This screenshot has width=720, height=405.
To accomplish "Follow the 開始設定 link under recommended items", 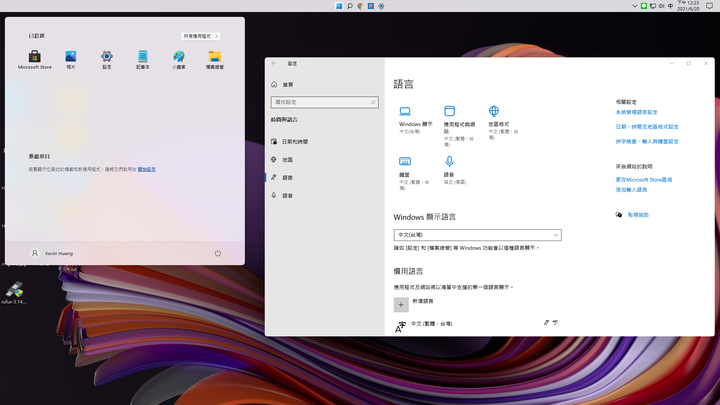I will point(146,169).
